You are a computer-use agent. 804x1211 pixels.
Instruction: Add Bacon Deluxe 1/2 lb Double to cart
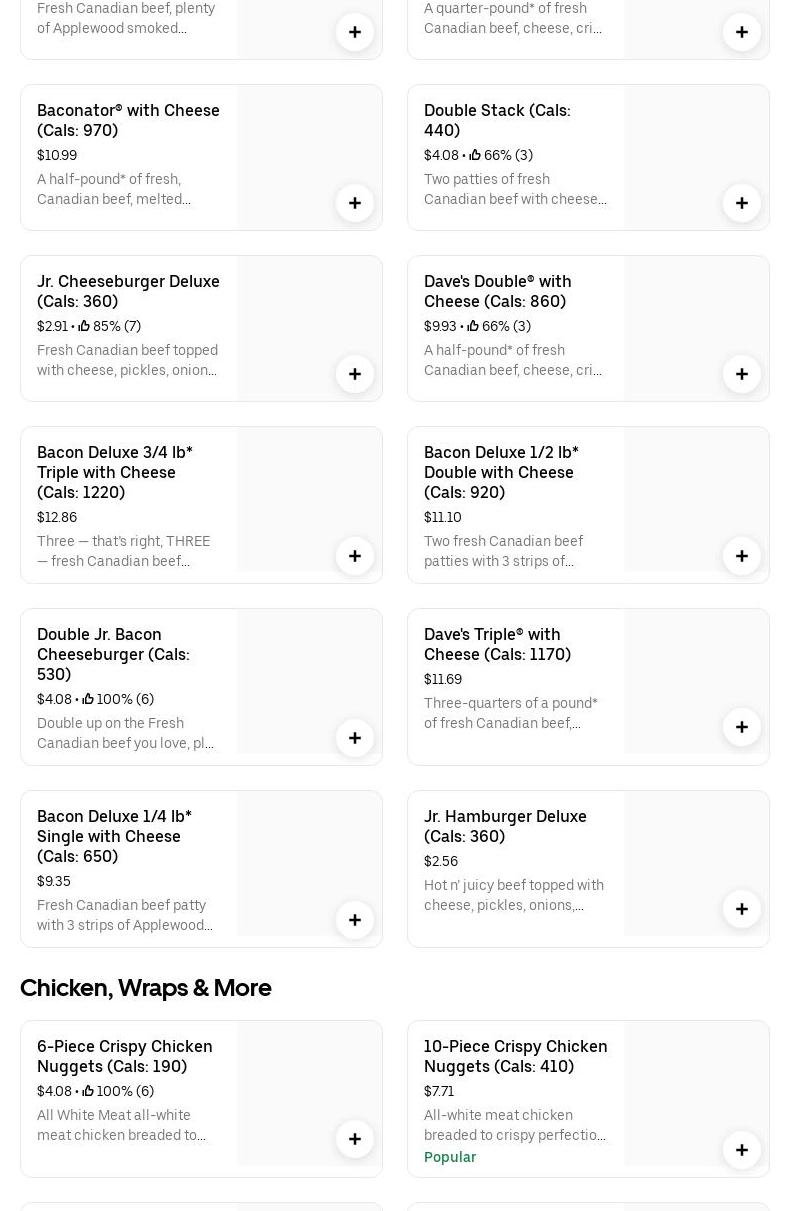(742, 556)
